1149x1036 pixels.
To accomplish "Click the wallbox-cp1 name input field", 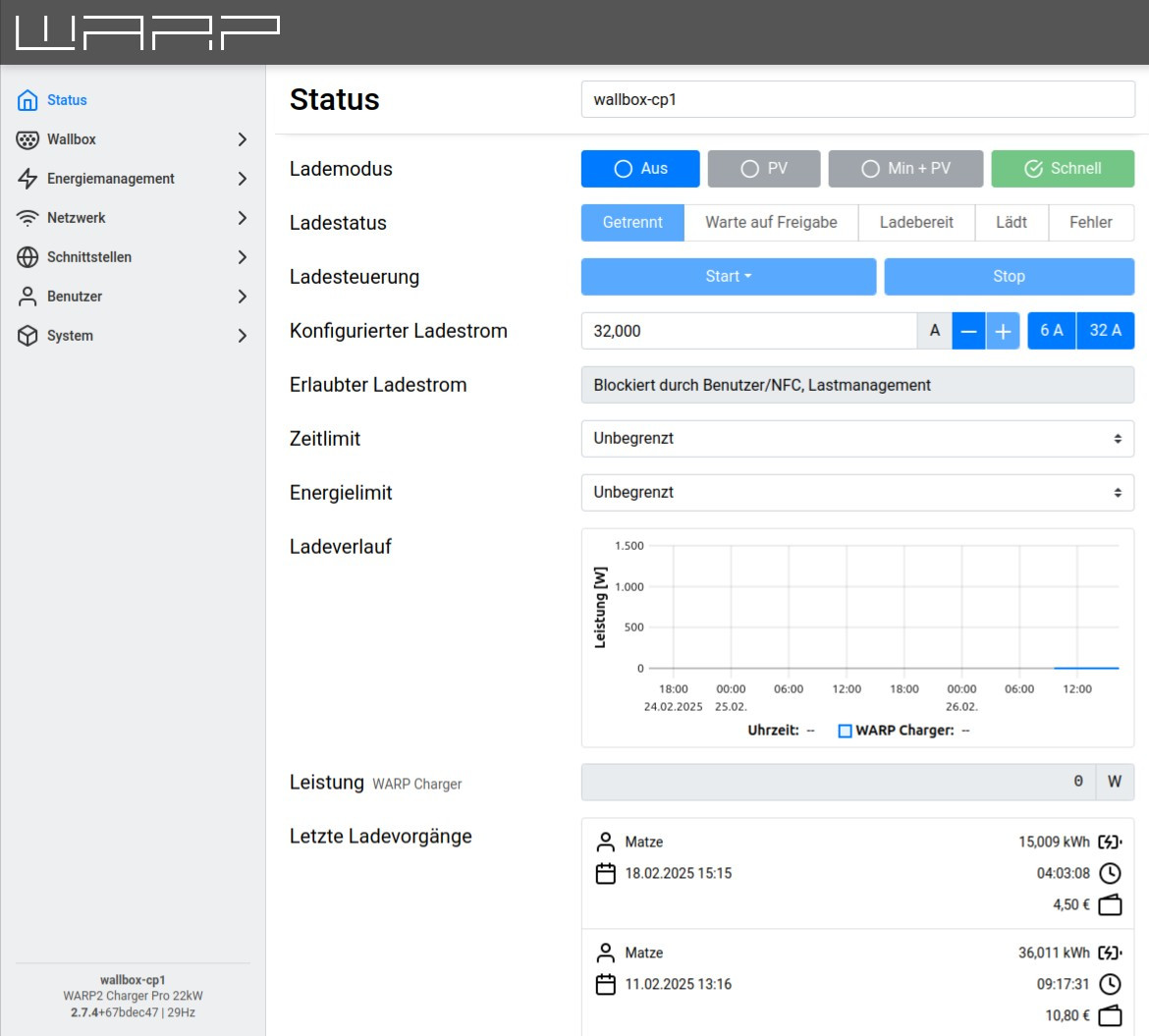I will point(857,100).
